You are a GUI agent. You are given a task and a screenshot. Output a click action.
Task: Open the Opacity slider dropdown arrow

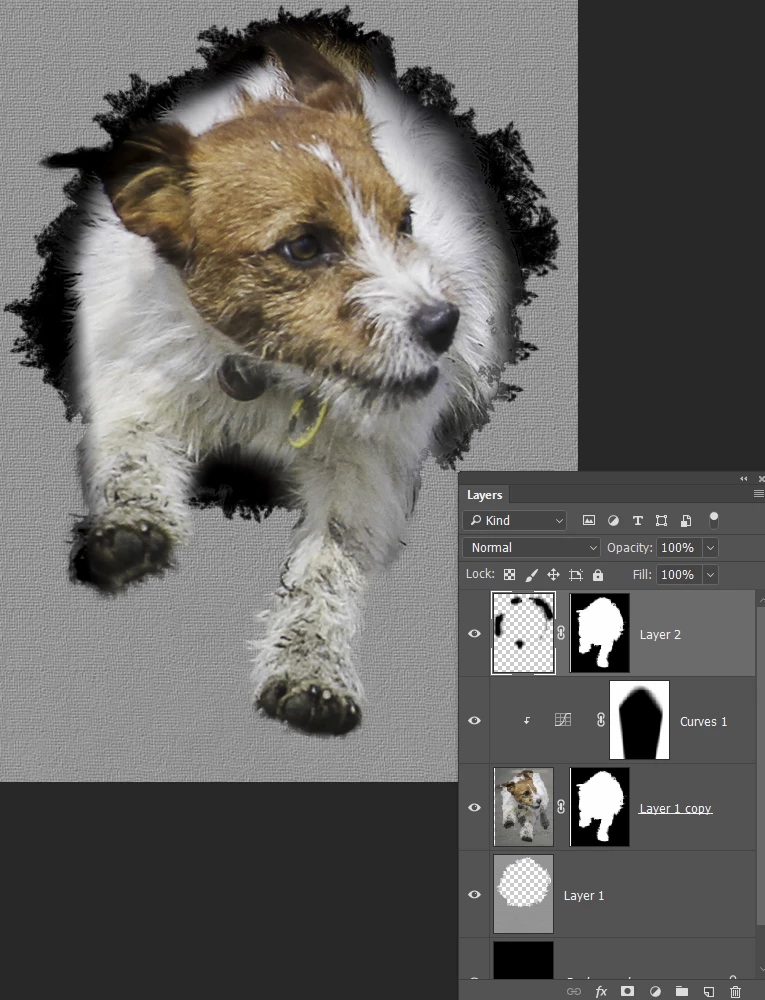tap(710, 547)
